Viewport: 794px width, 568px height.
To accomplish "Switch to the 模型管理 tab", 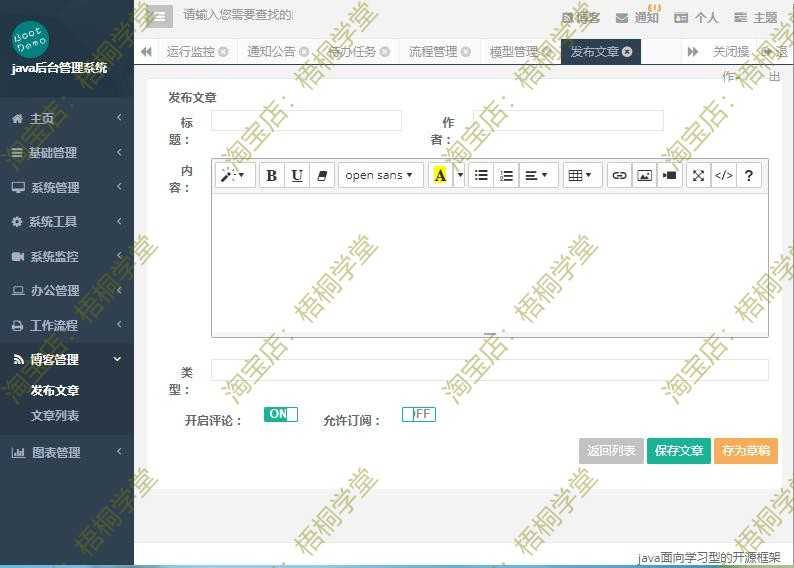I will pos(513,52).
